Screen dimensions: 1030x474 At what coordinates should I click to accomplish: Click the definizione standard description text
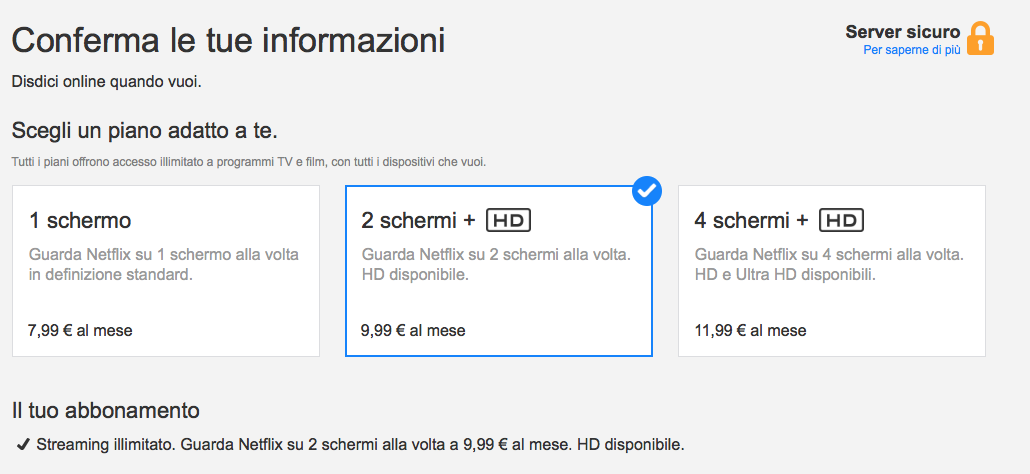[110, 274]
